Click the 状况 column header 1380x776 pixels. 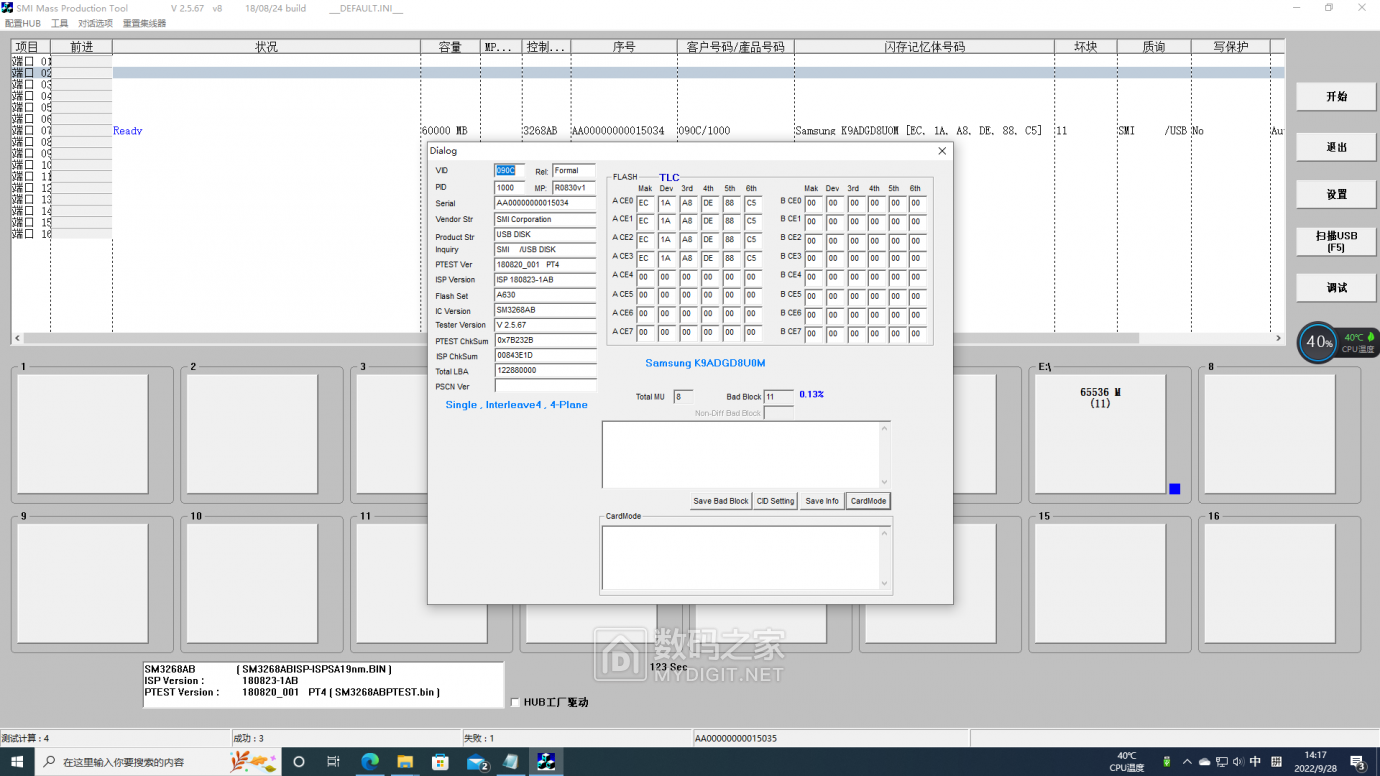pyautogui.click(x=266, y=47)
